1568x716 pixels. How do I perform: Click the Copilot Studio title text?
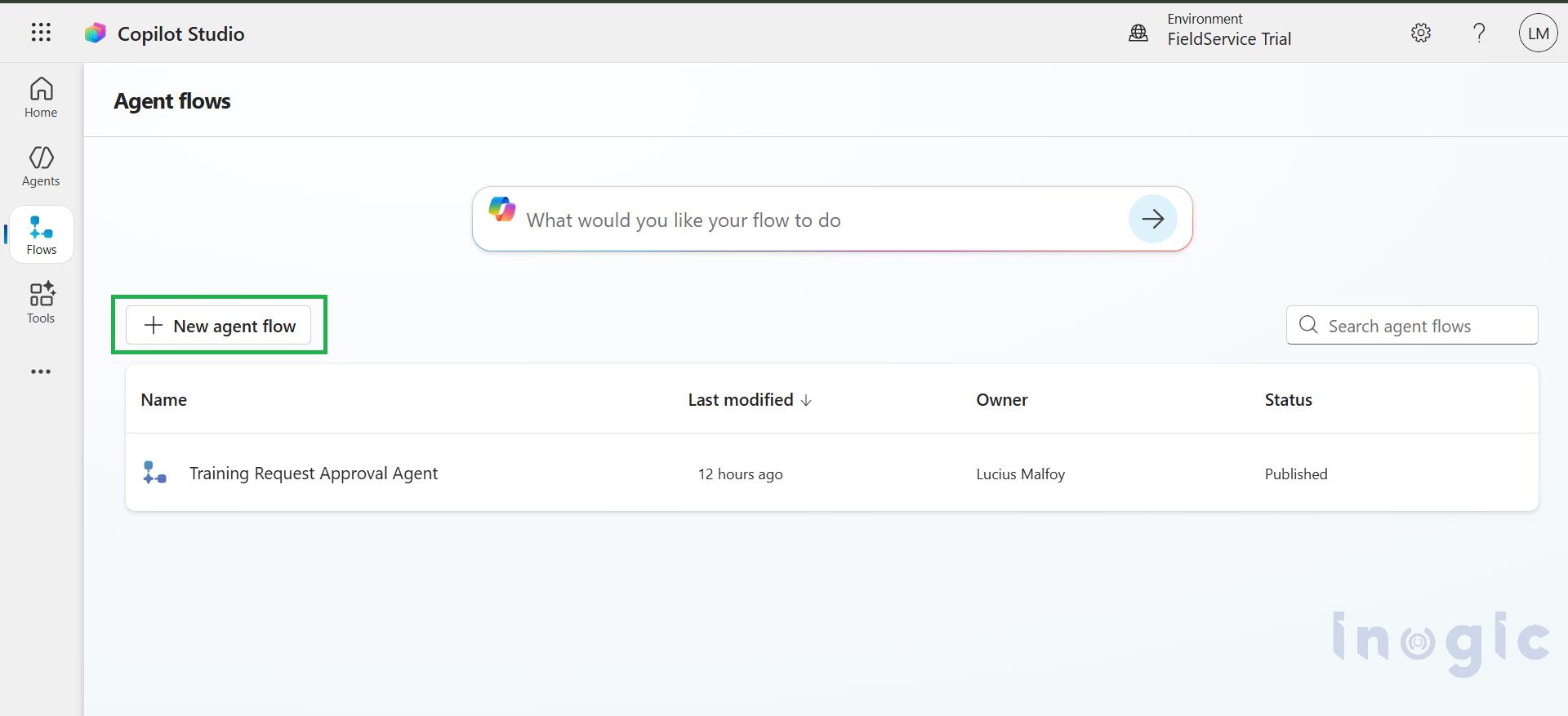(181, 33)
